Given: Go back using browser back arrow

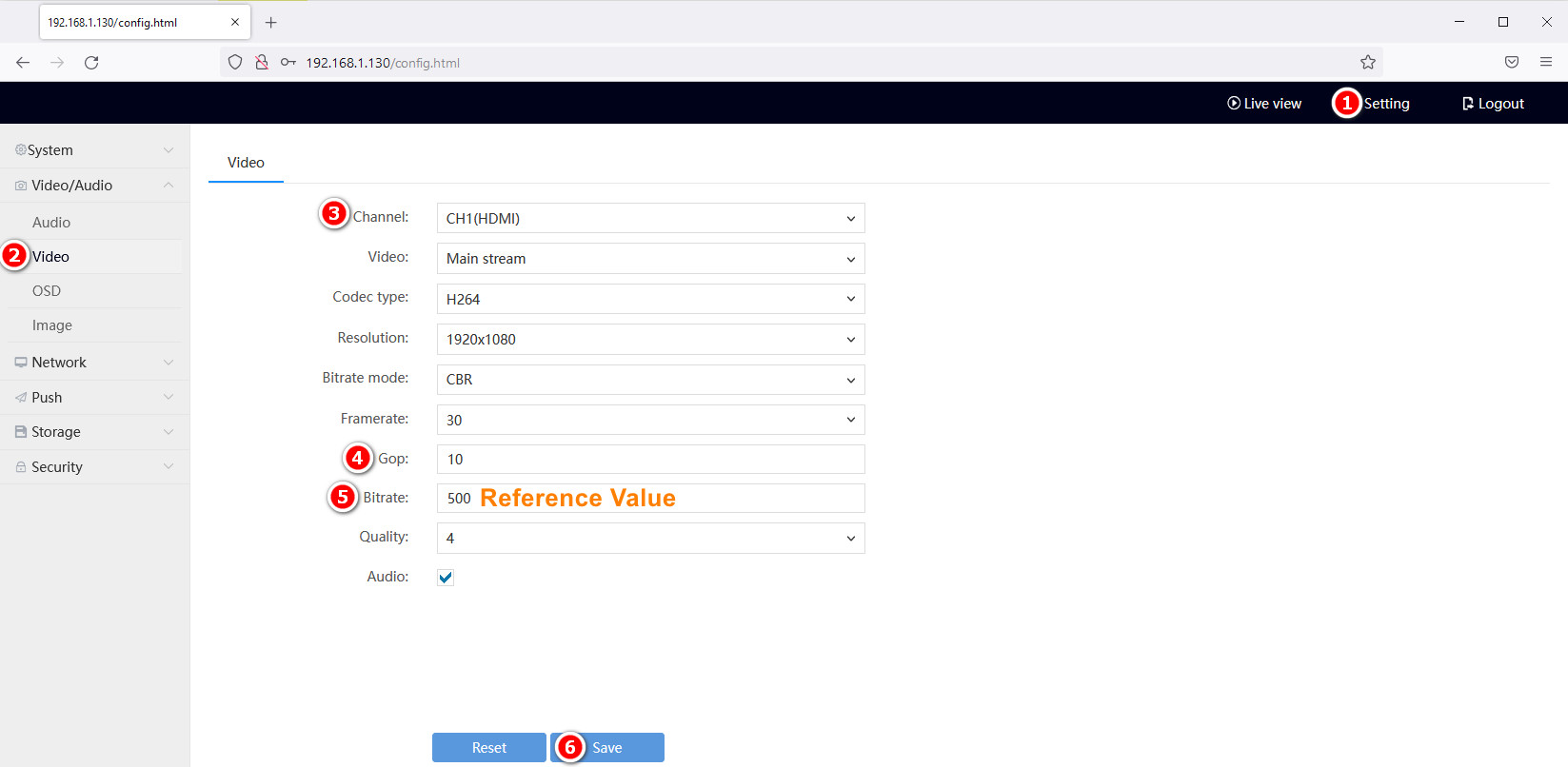Looking at the screenshot, I should pyautogui.click(x=23, y=63).
